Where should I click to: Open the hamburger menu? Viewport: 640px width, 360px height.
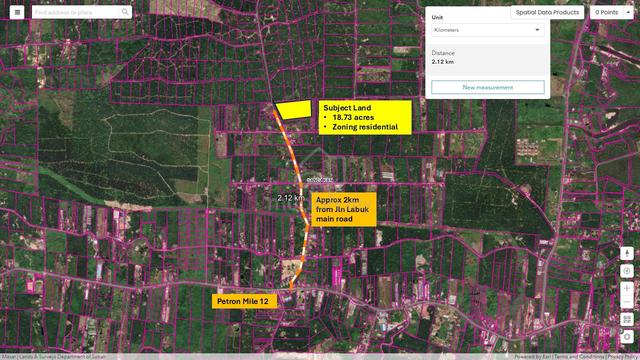pos(17,12)
